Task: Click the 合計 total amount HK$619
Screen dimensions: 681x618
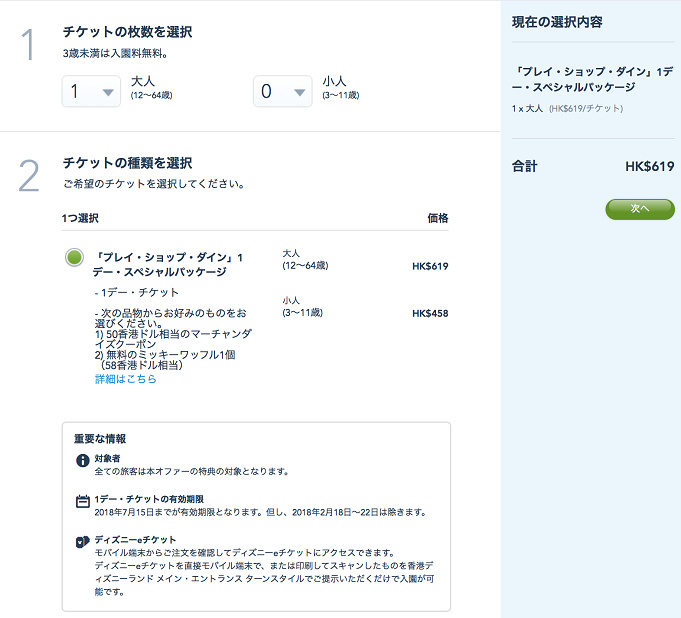Action: [x=649, y=167]
